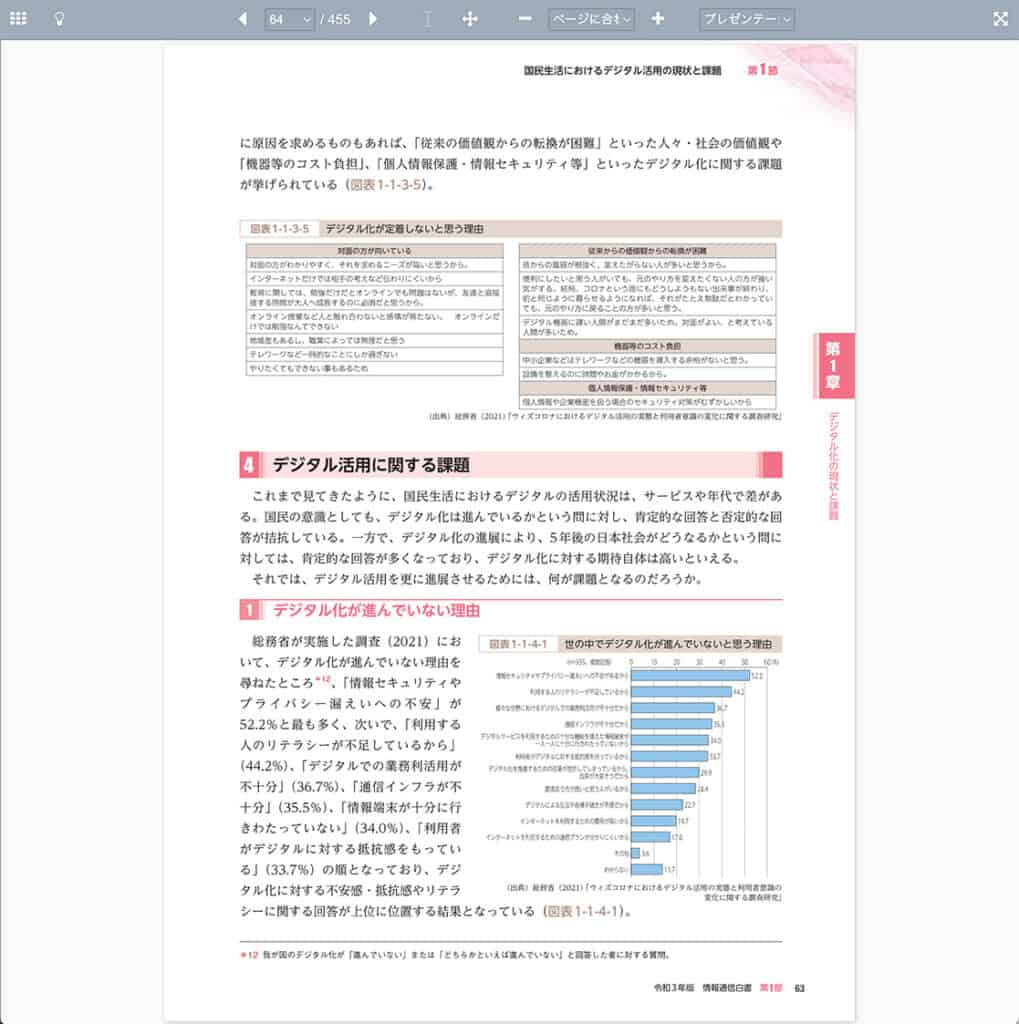Go to the previous page
The width and height of the screenshot is (1019, 1024).
(242, 19)
